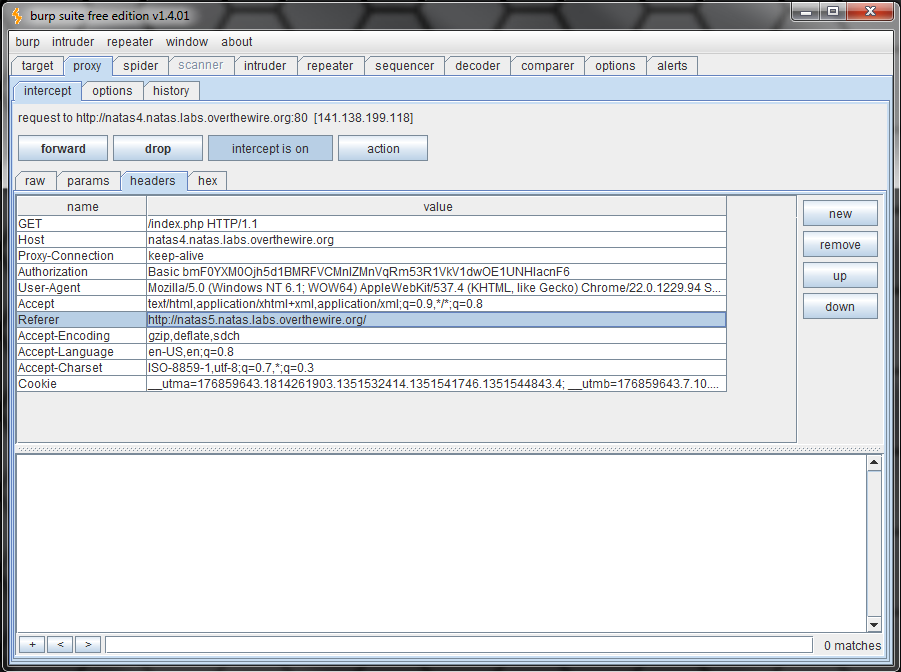The image size is (901, 672).
Task: Select the proxy tab
Action: click(x=87, y=66)
